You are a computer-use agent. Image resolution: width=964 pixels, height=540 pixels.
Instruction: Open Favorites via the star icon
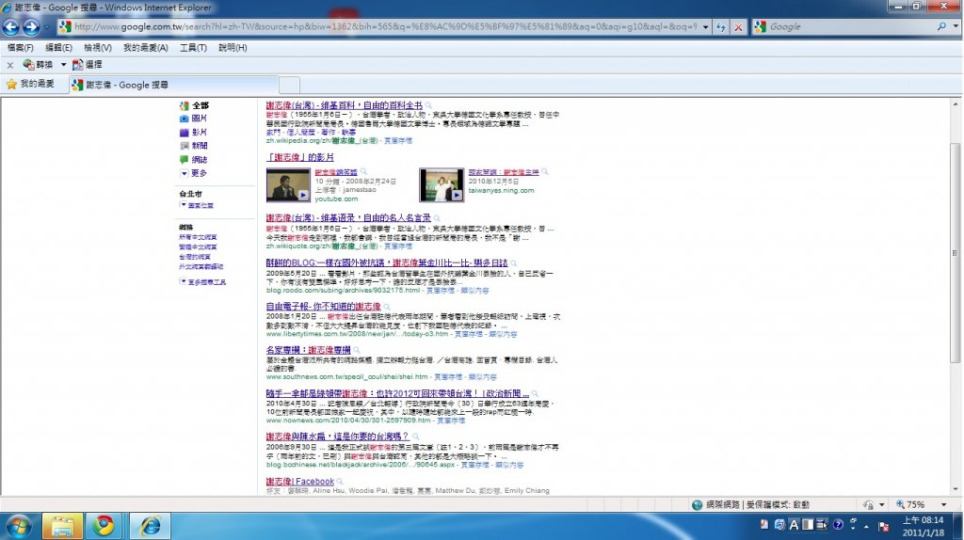pyautogui.click(x=12, y=85)
